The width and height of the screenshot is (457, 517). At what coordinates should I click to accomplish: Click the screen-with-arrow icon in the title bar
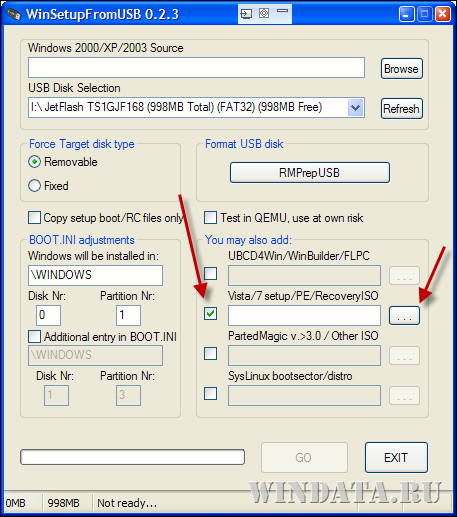coord(246,14)
